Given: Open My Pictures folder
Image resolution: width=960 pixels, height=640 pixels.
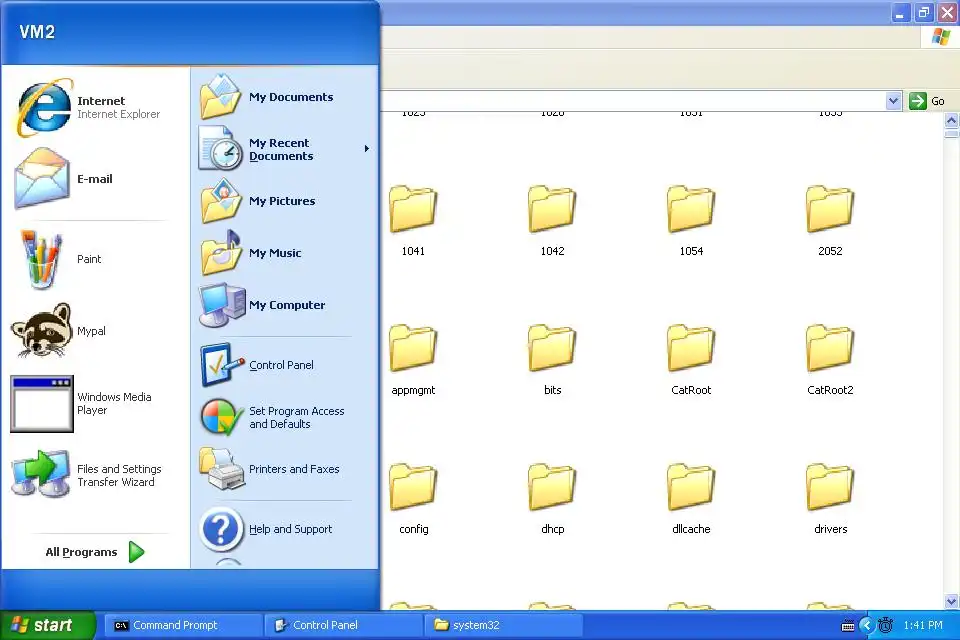Looking at the screenshot, I should point(283,201).
